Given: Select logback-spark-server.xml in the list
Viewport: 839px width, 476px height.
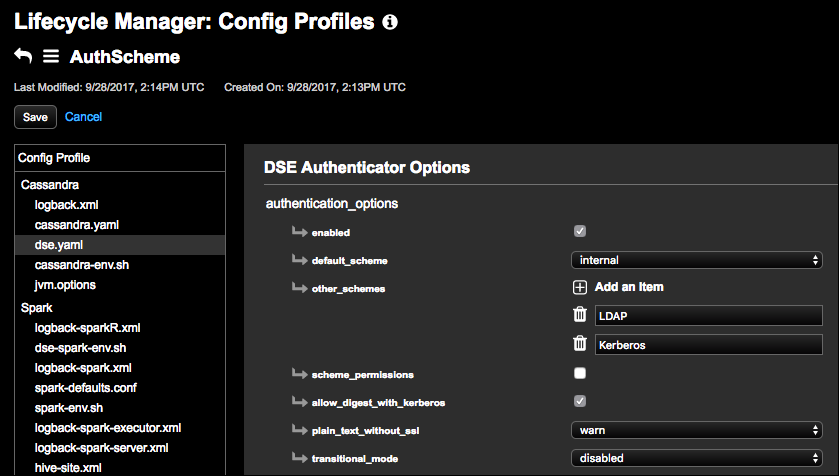Looking at the screenshot, I should pyautogui.click(x=101, y=448).
